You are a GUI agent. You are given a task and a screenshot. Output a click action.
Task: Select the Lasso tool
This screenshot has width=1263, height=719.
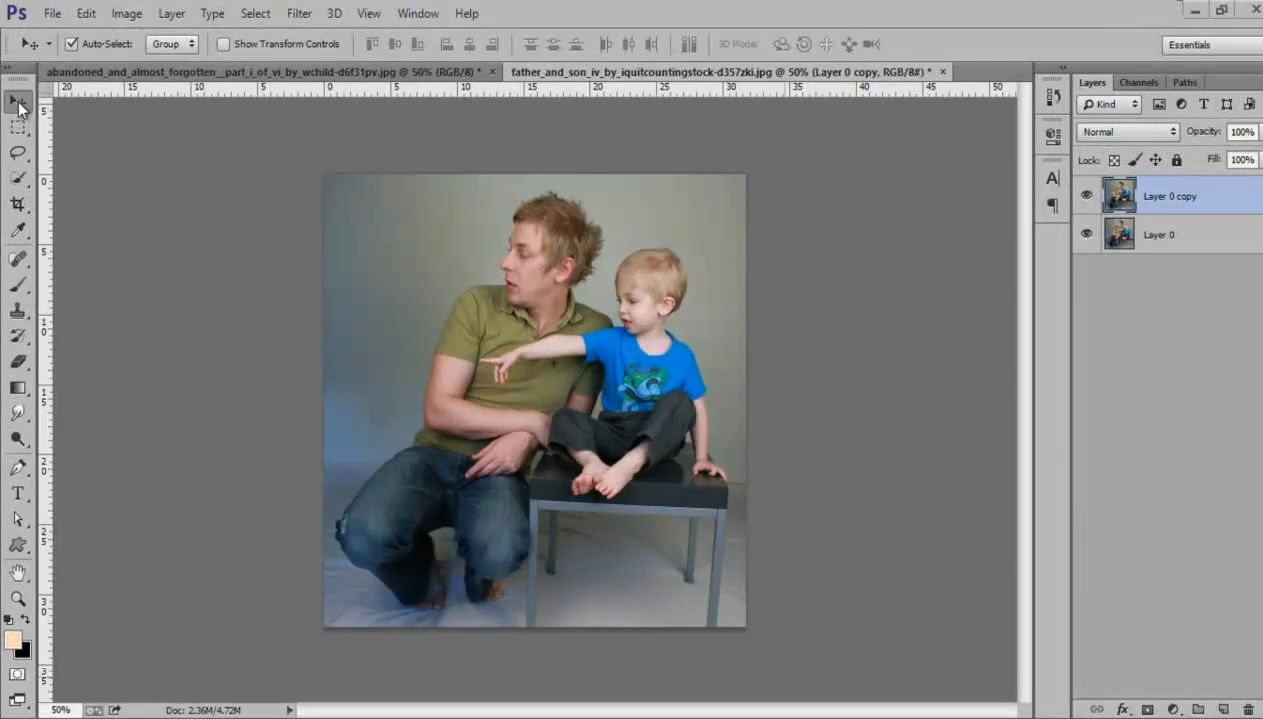18,153
